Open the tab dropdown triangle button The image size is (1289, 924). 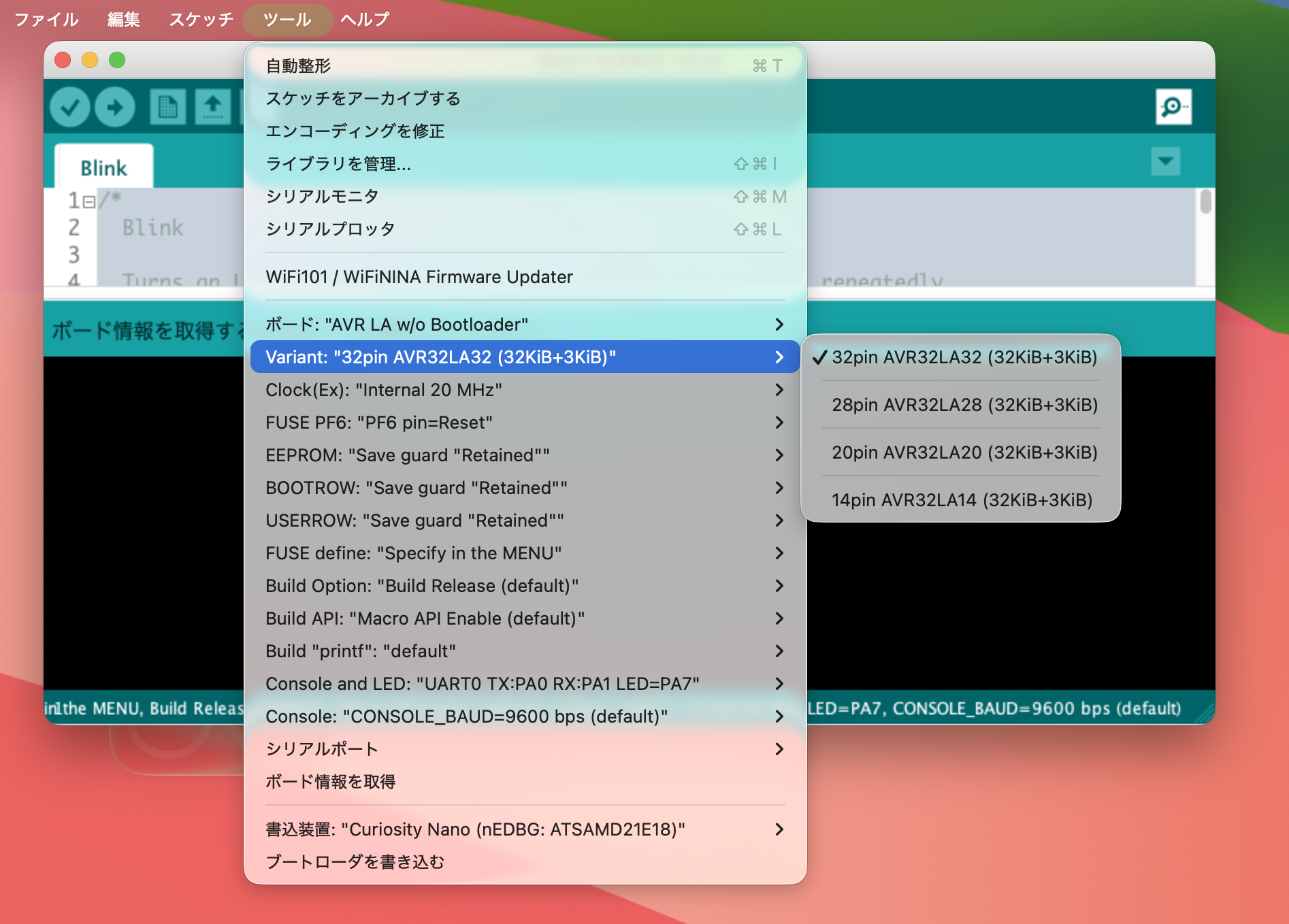(1166, 161)
